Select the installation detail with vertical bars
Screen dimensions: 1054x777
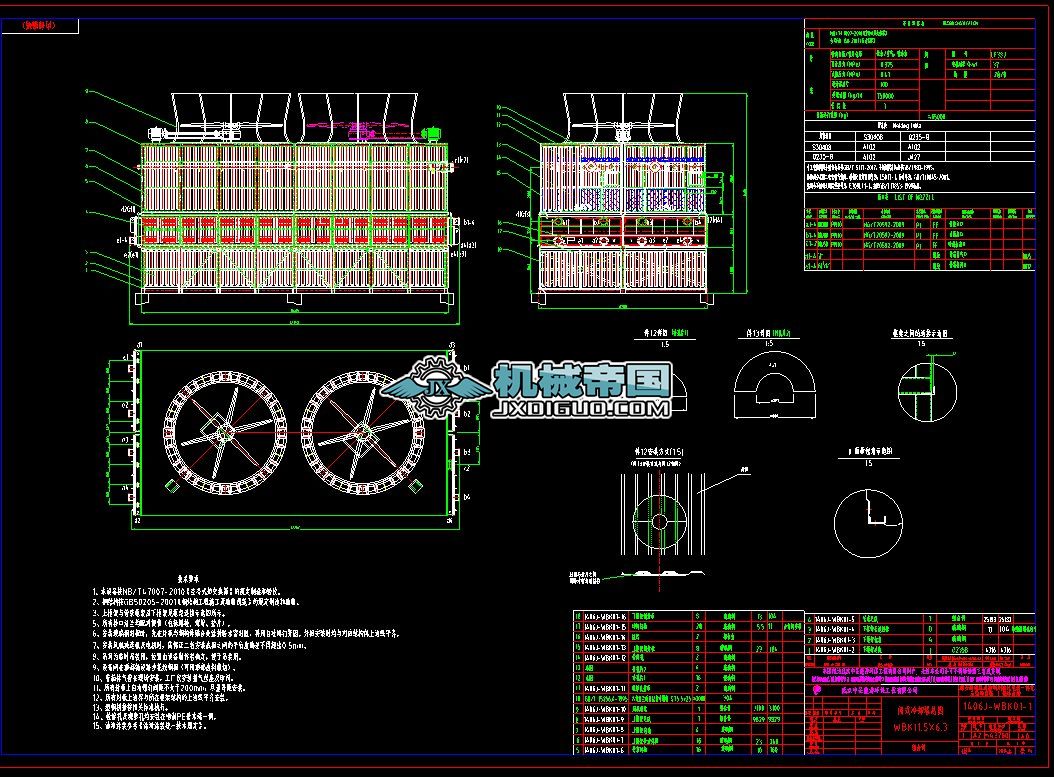click(662, 514)
